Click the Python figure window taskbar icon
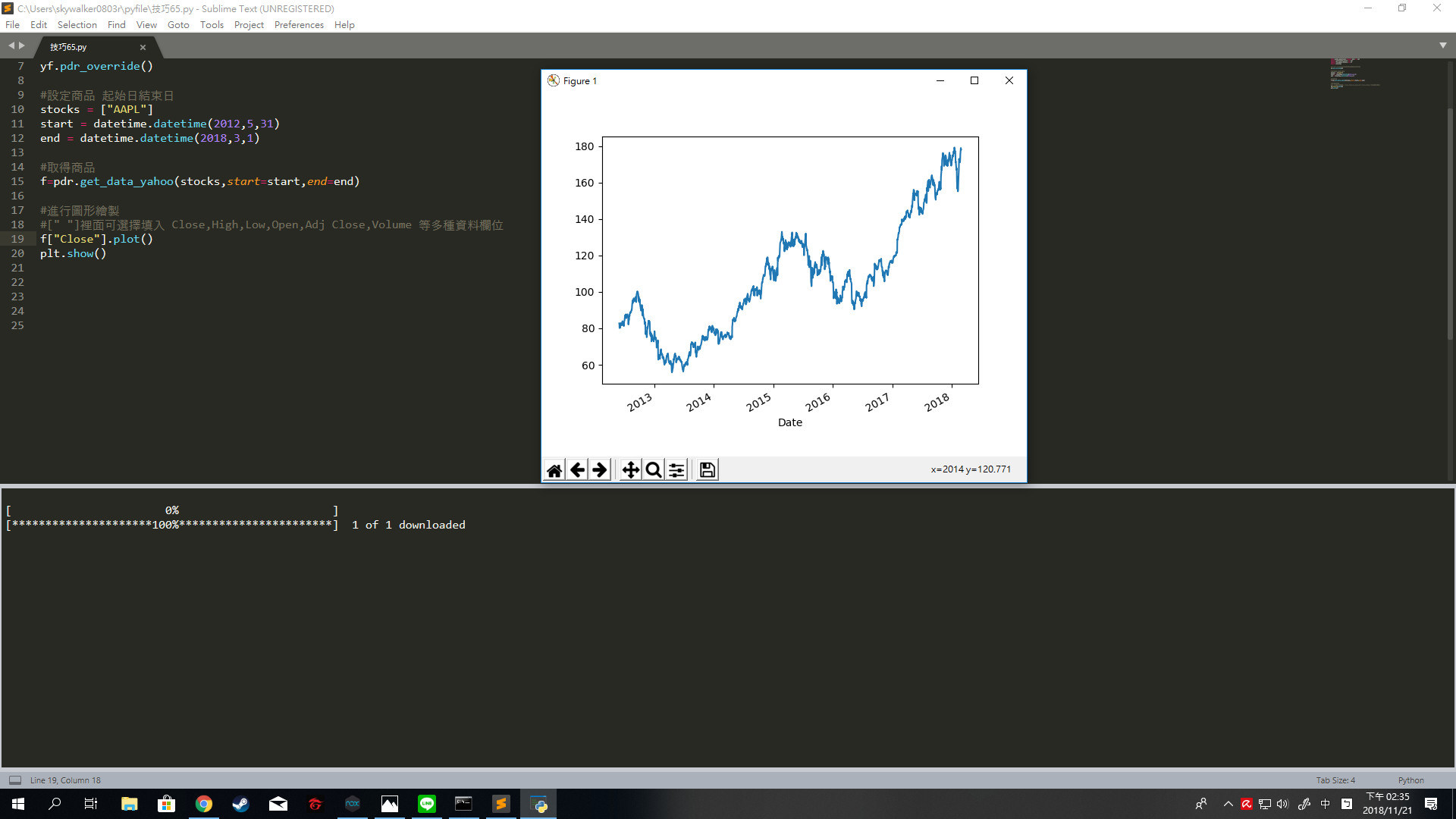 538,804
